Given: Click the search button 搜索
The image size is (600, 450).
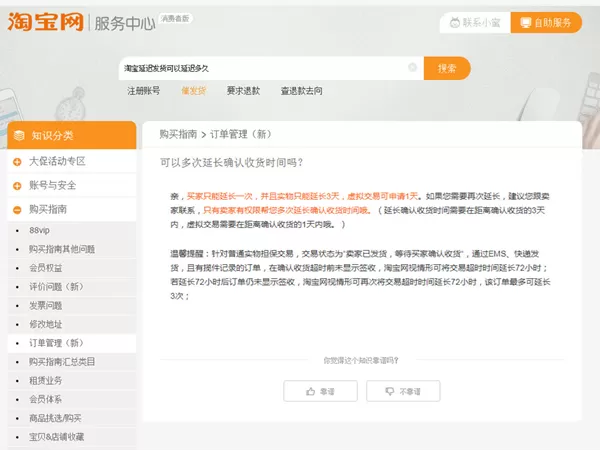Looking at the screenshot, I should click(447, 68).
